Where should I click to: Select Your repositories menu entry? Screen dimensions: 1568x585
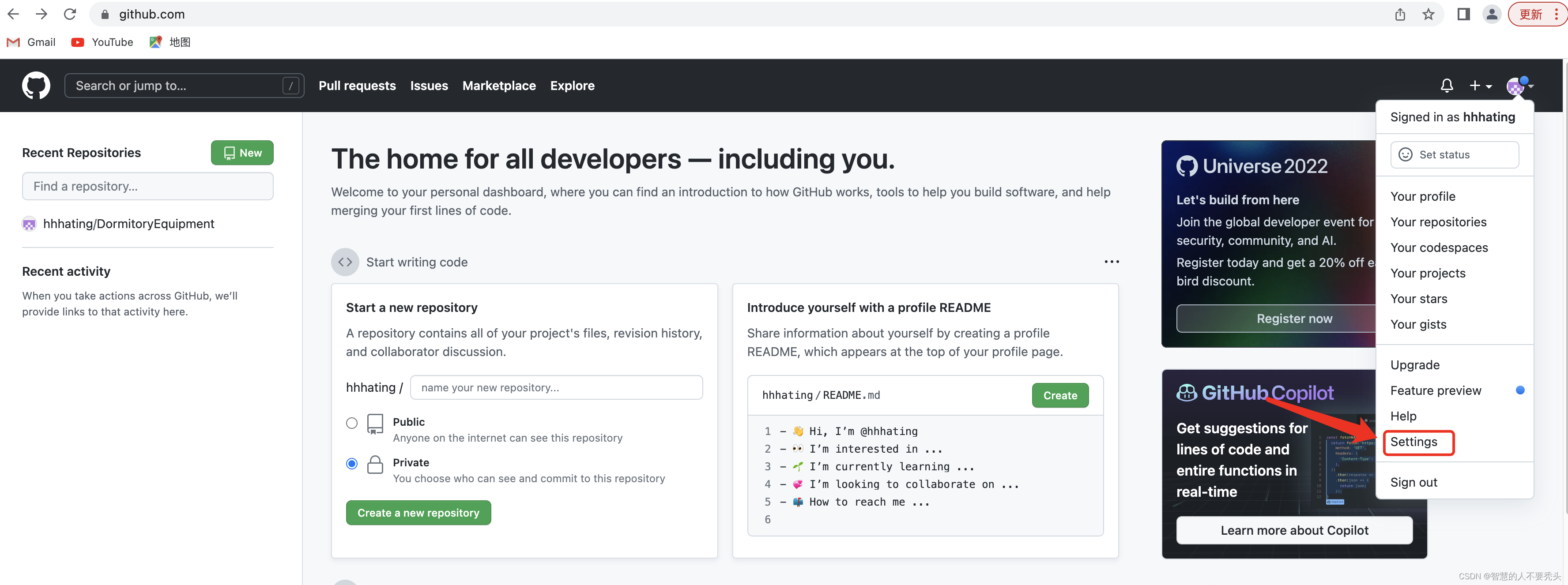pyautogui.click(x=1438, y=222)
